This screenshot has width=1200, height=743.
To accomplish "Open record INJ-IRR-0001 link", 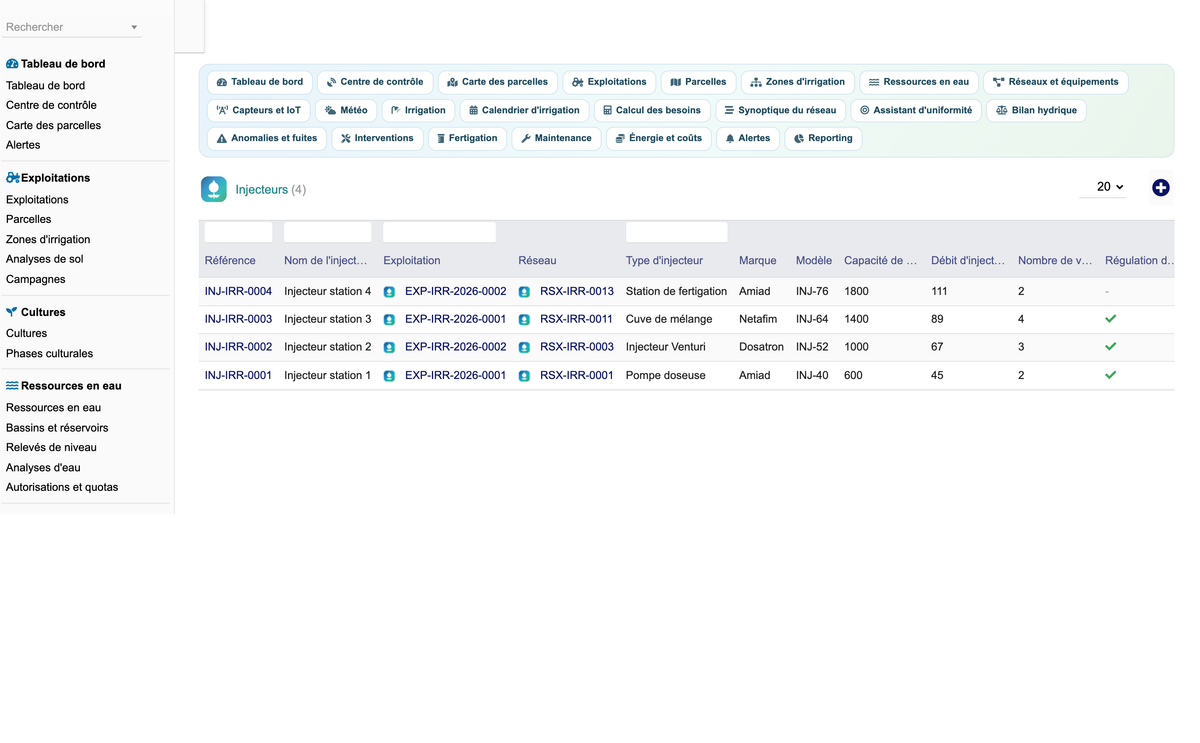I will (x=238, y=376).
